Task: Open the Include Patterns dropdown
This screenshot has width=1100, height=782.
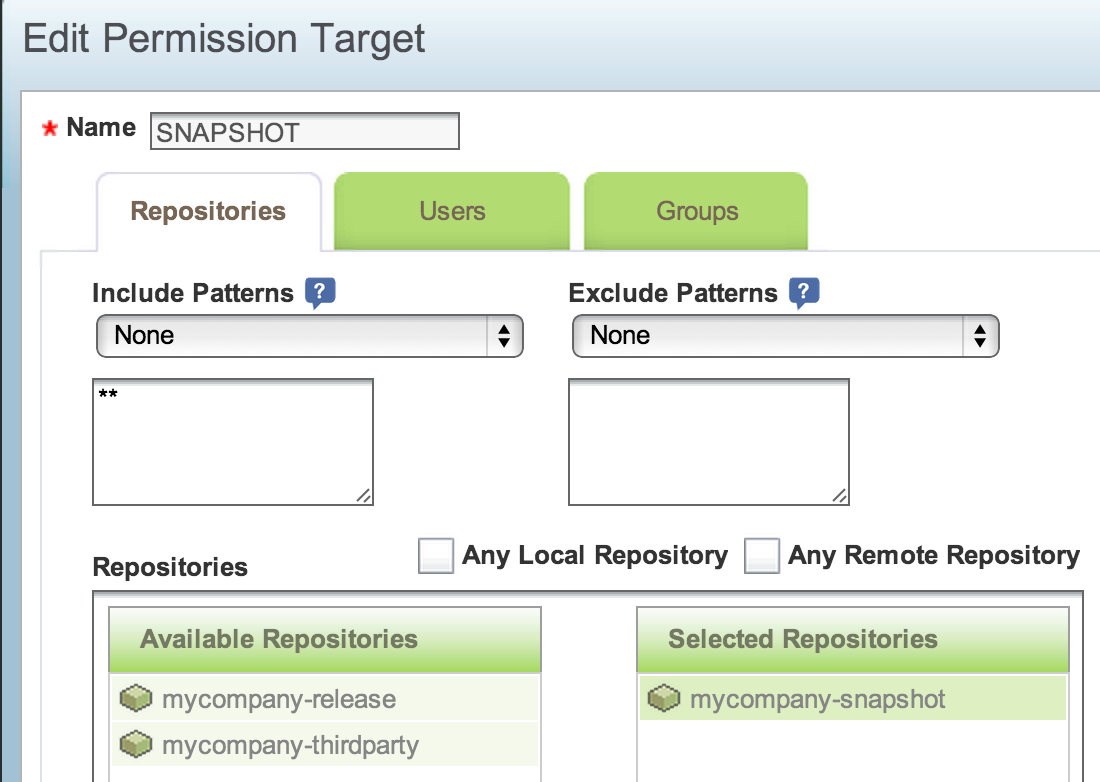Action: (309, 336)
